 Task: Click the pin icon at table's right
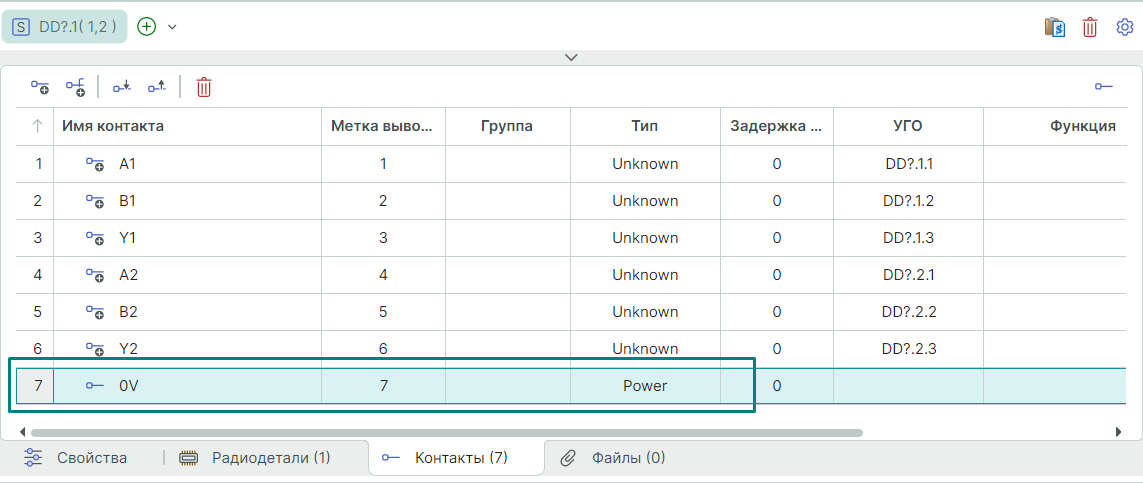click(x=1104, y=88)
